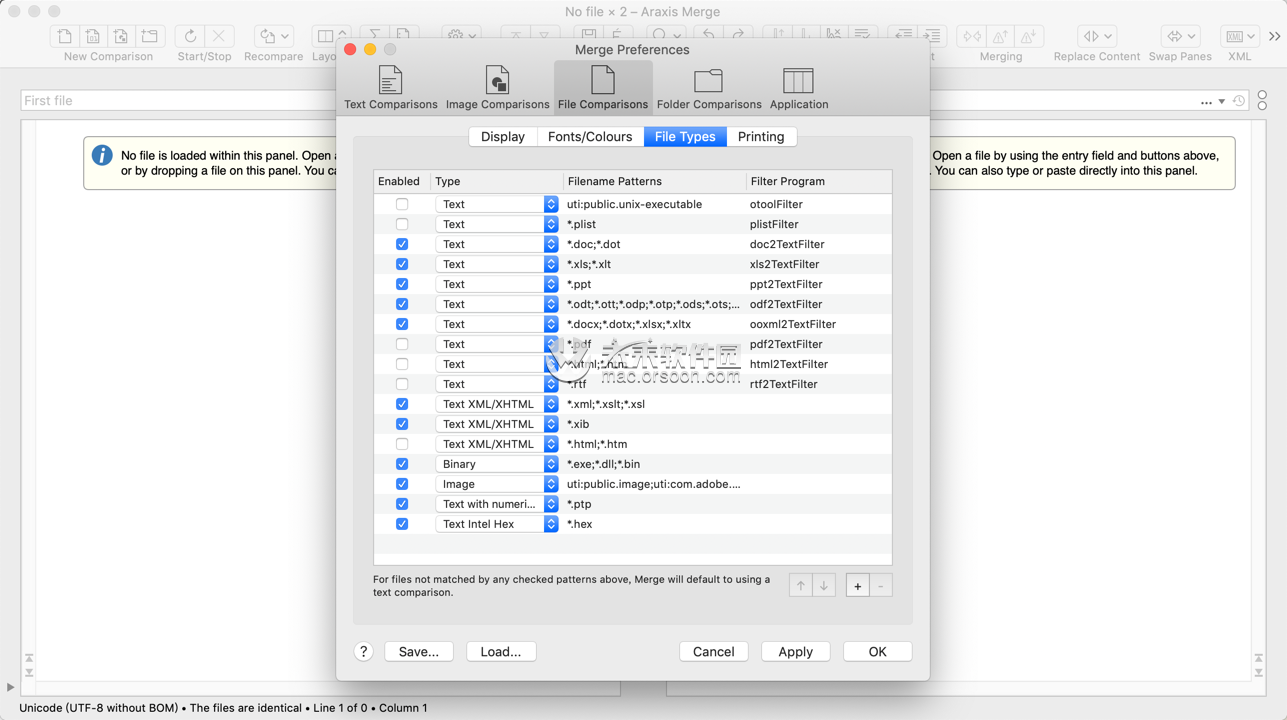Click the Swap Panes toolbar icon

pyautogui.click(x=1180, y=36)
